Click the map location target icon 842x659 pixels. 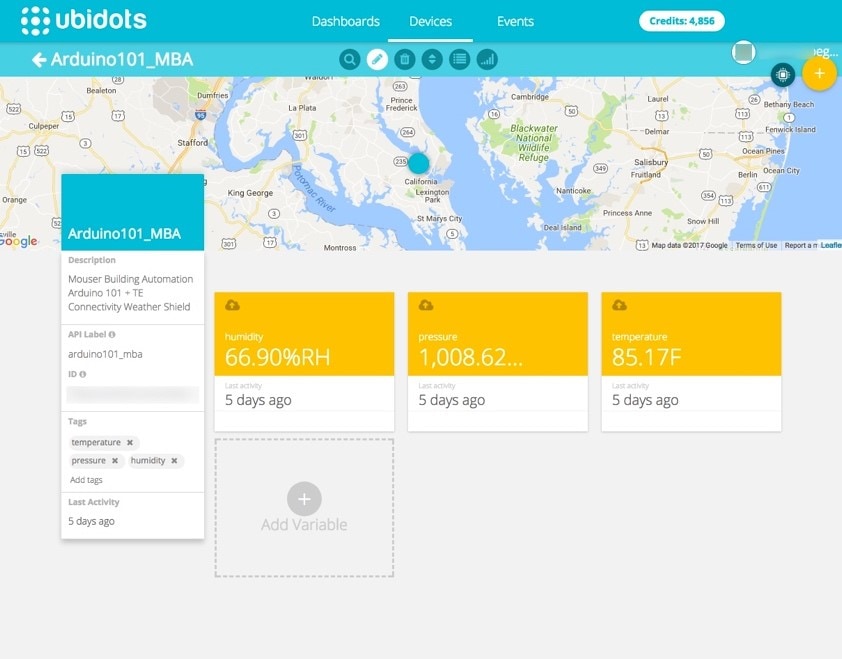click(x=783, y=75)
